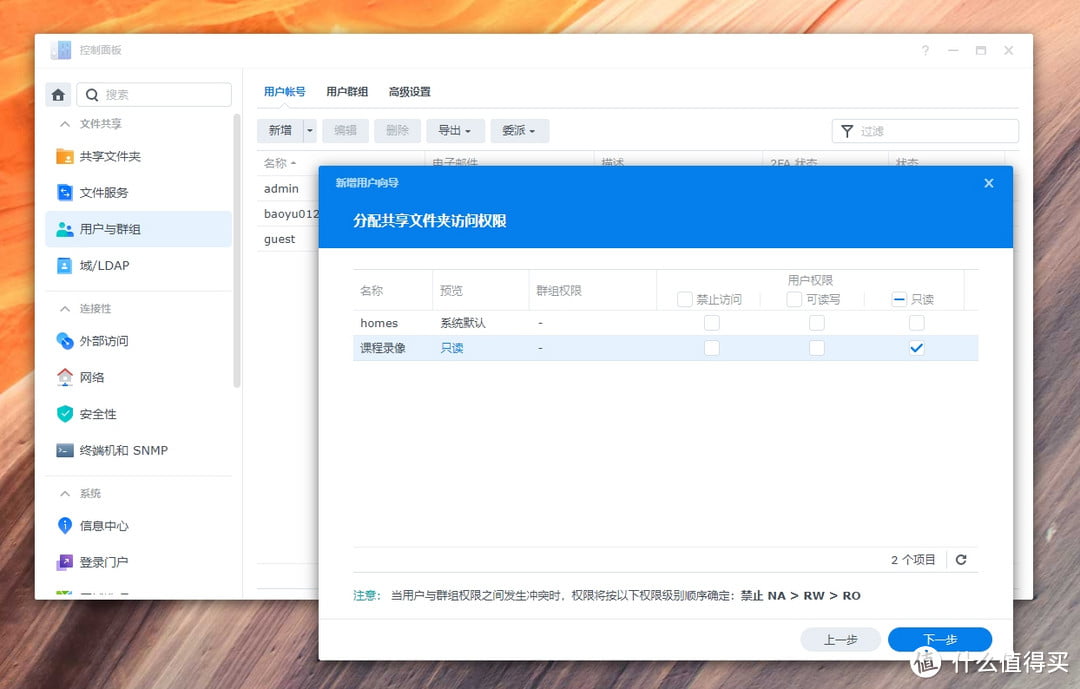Click the 用户与群组 sidebar icon
This screenshot has height=689, width=1080.
tap(106, 229)
